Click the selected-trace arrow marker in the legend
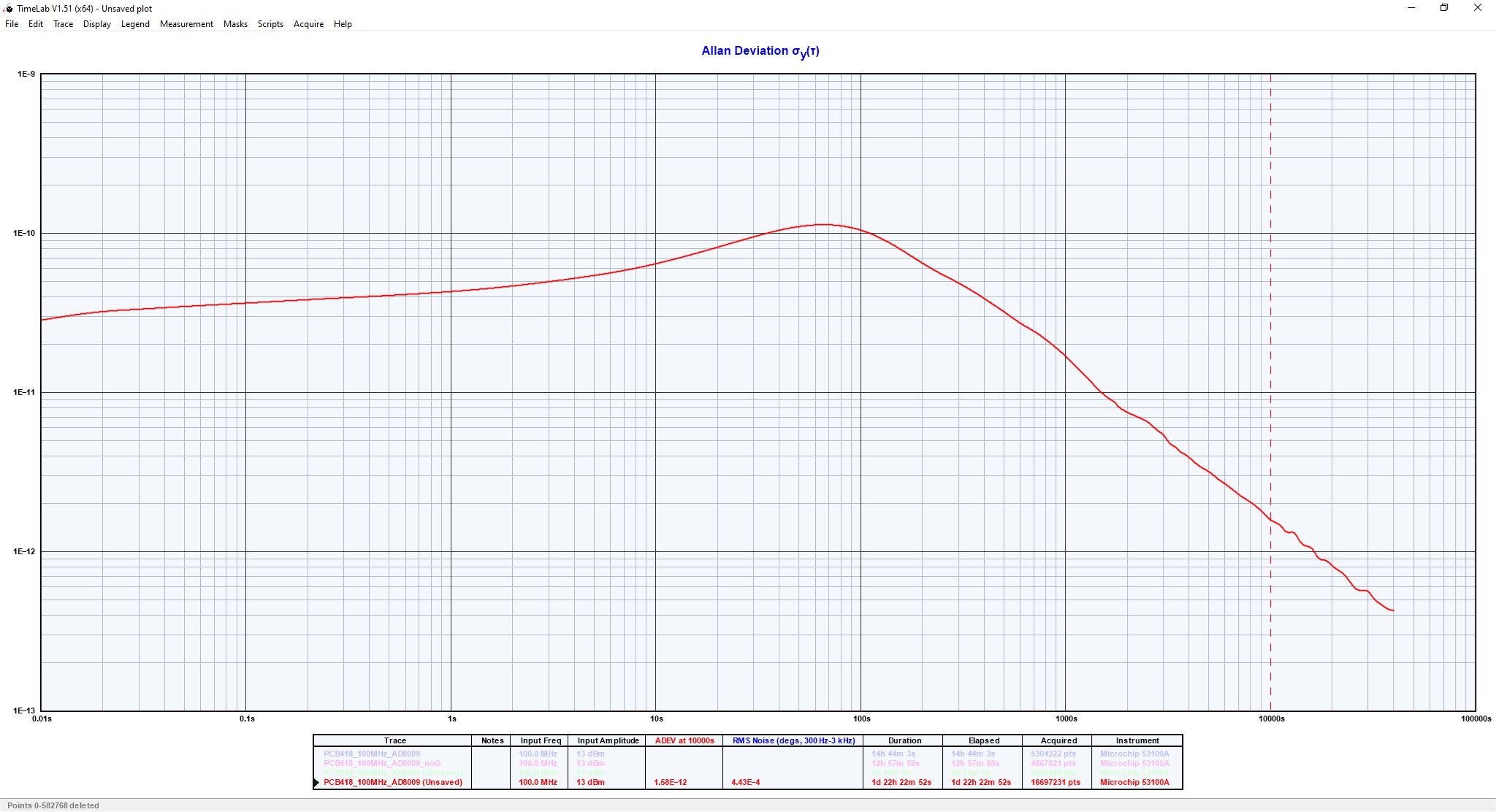The height and width of the screenshot is (812, 1496). 317,783
